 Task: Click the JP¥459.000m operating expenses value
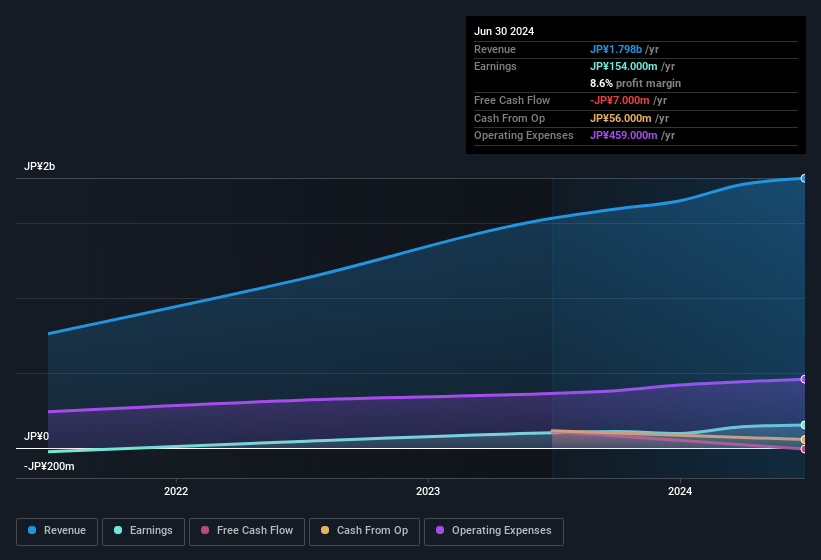tap(624, 136)
